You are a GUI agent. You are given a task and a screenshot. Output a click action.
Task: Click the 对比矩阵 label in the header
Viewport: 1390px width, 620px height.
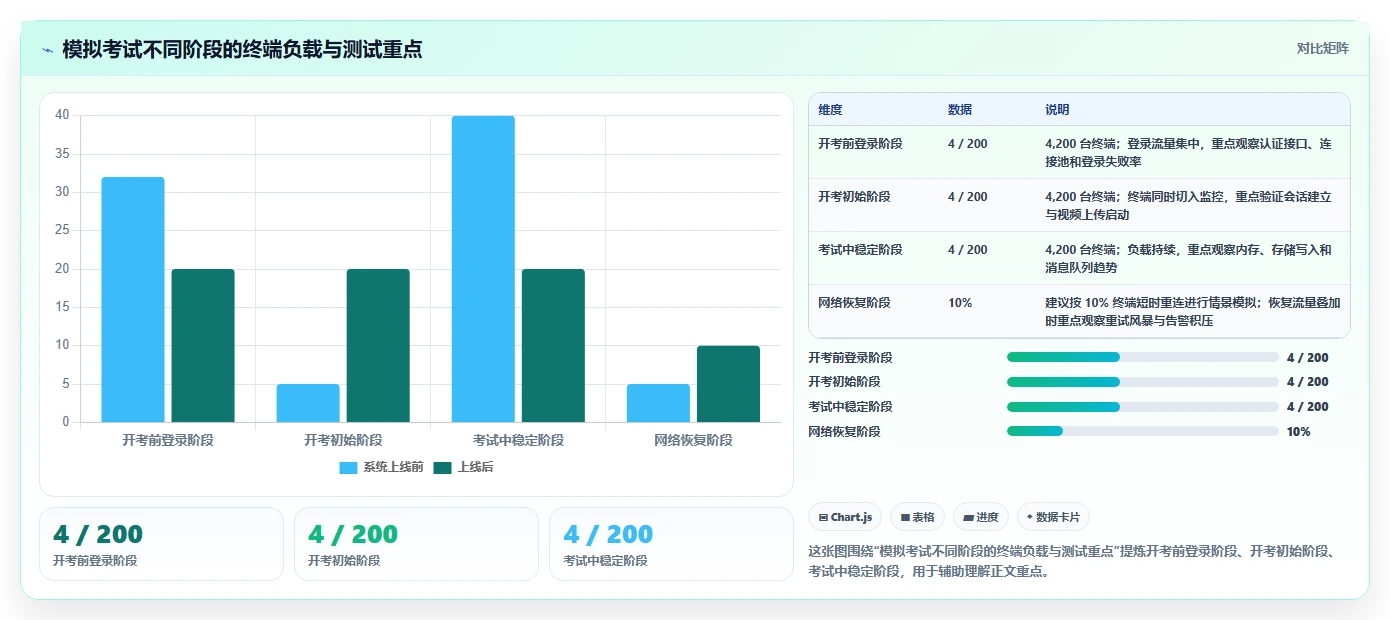point(1322,48)
